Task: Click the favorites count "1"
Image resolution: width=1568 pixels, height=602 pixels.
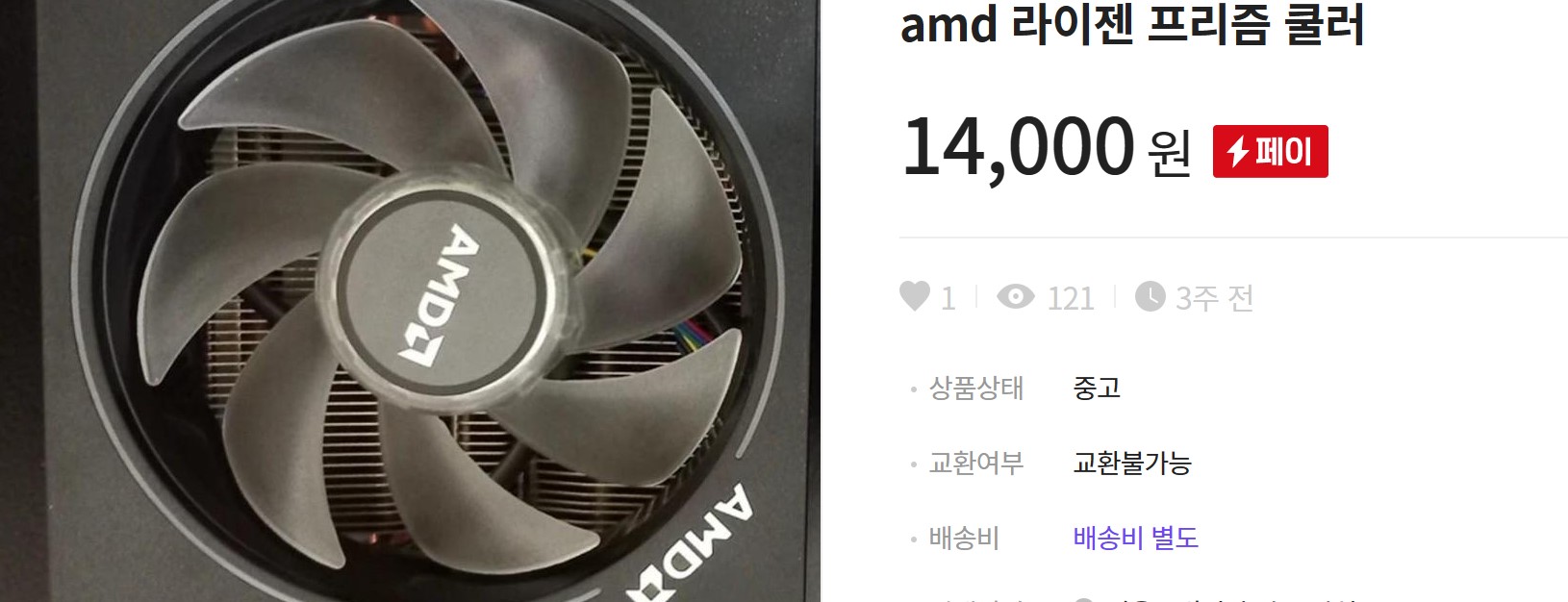Action: click(x=948, y=298)
